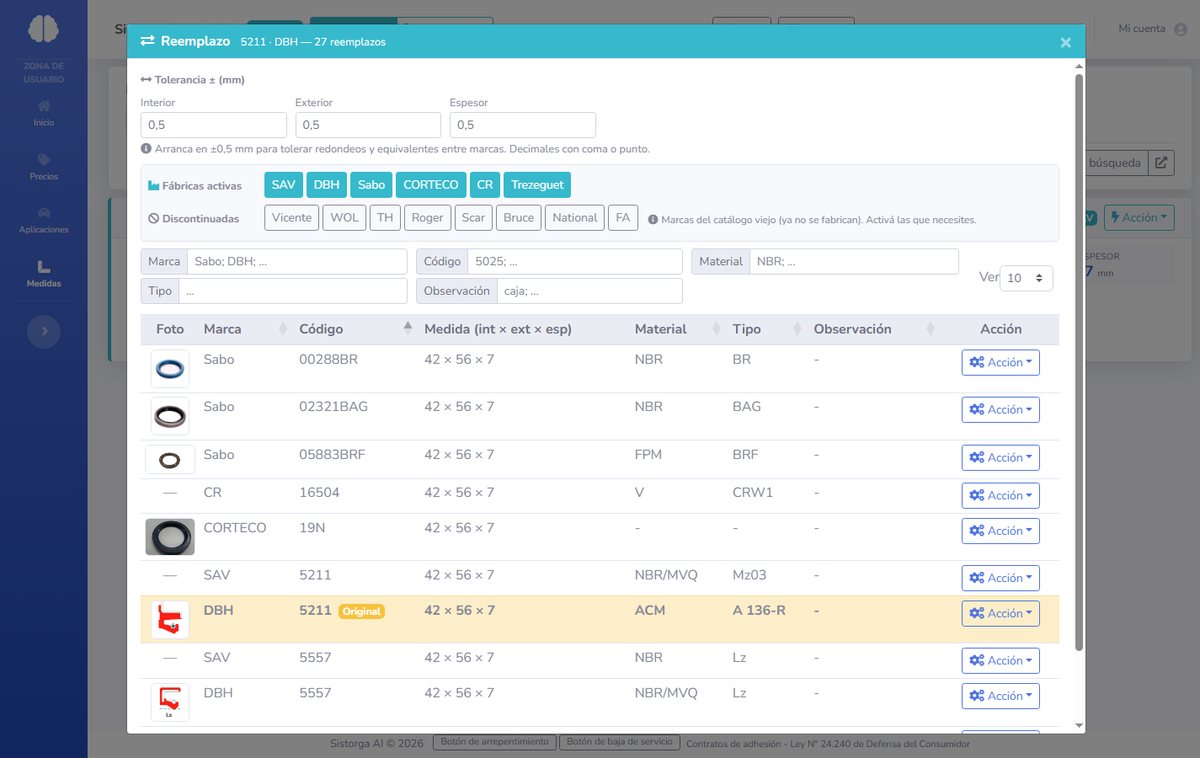Open Medidas ruler icon in sidebar
This screenshot has width=1200, height=758.
(43, 266)
